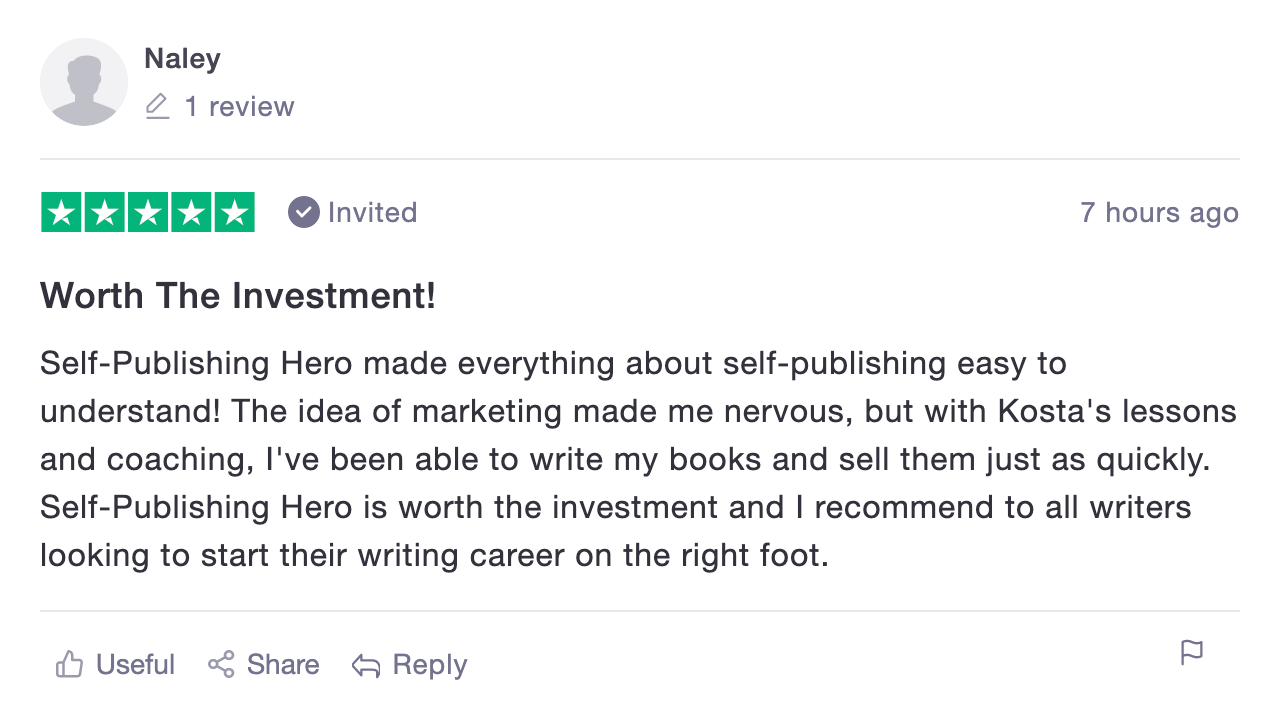Viewport: 1278px width, 720px height.
Task: Click the fifth green rating star
Action: 234,212
